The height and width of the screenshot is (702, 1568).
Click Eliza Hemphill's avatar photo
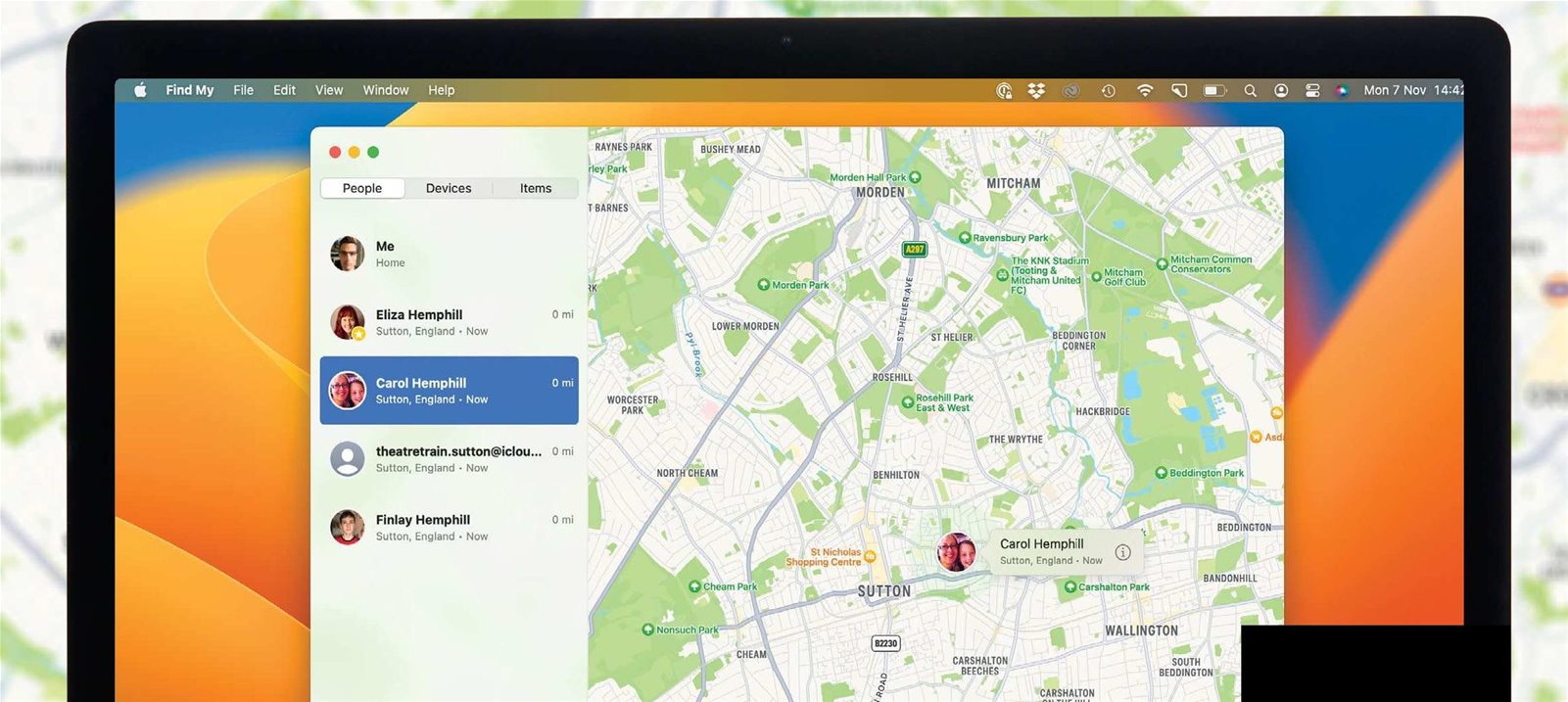click(x=348, y=322)
